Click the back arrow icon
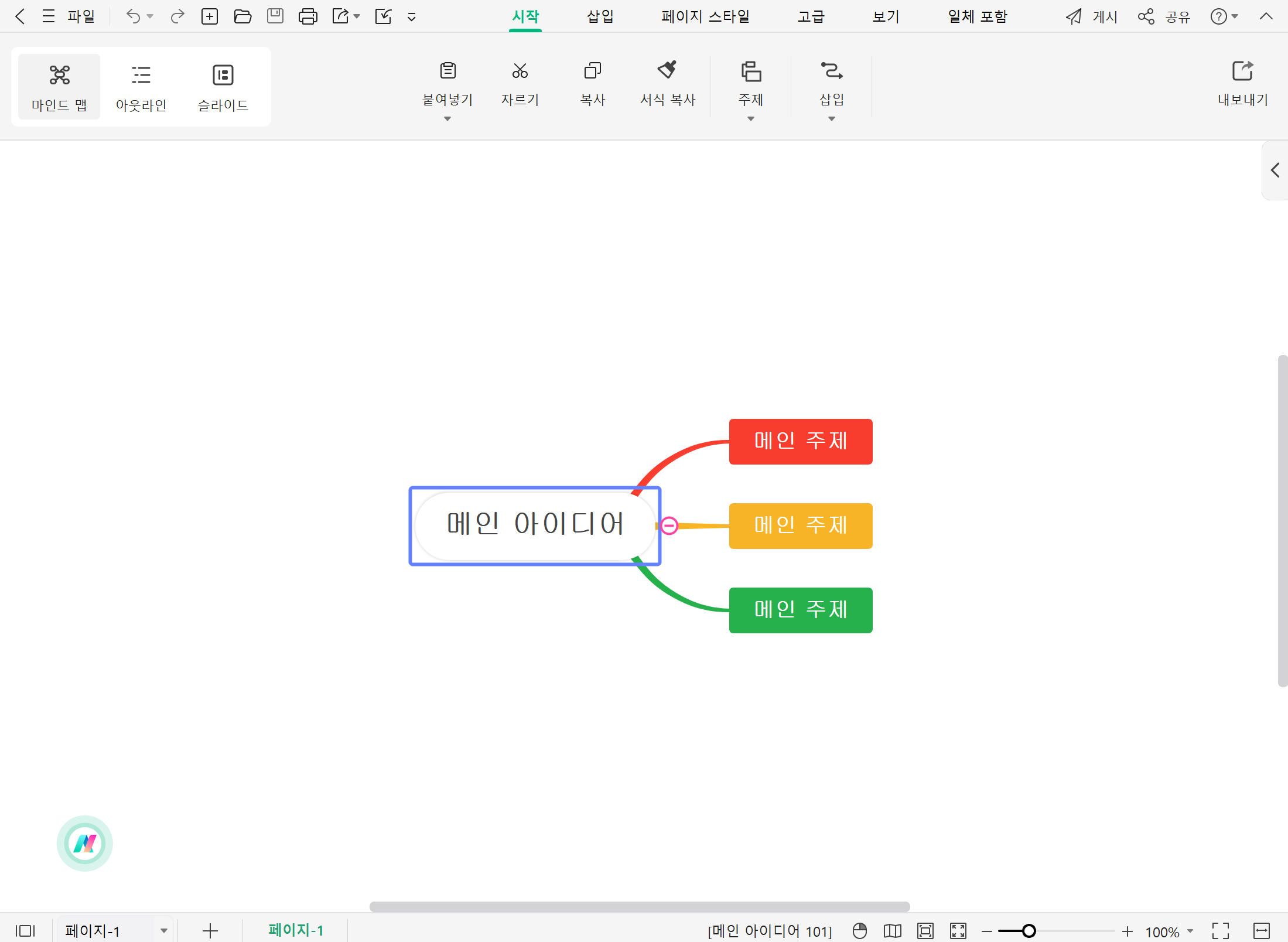The image size is (1288, 942). coord(20,16)
